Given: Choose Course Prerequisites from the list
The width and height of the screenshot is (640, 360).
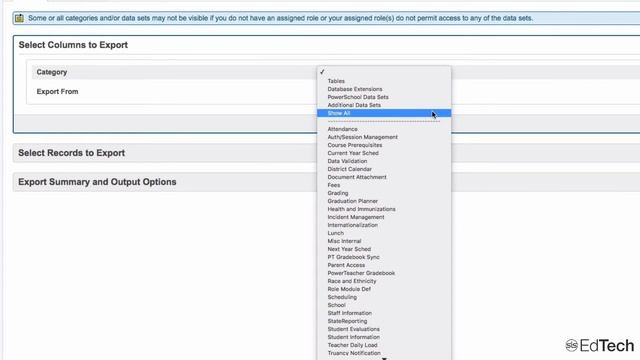Looking at the screenshot, I should point(355,145).
